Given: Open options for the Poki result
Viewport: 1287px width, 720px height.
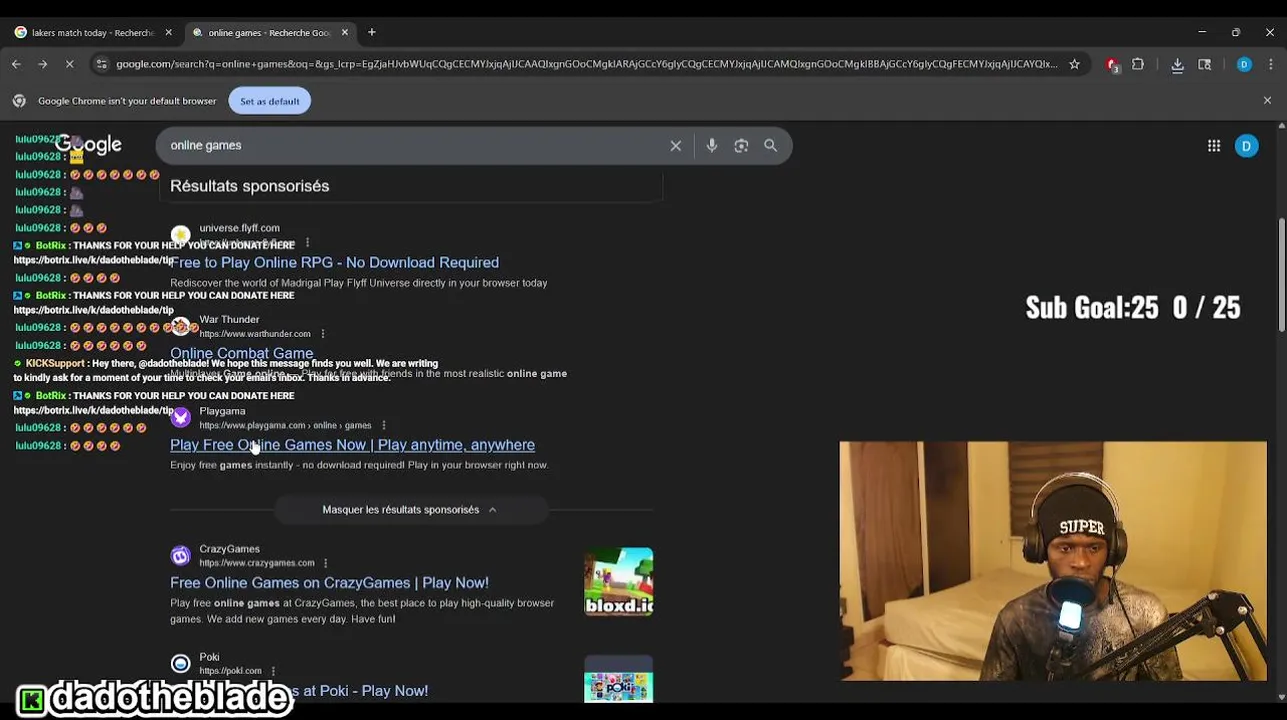Looking at the screenshot, I should click(272, 671).
